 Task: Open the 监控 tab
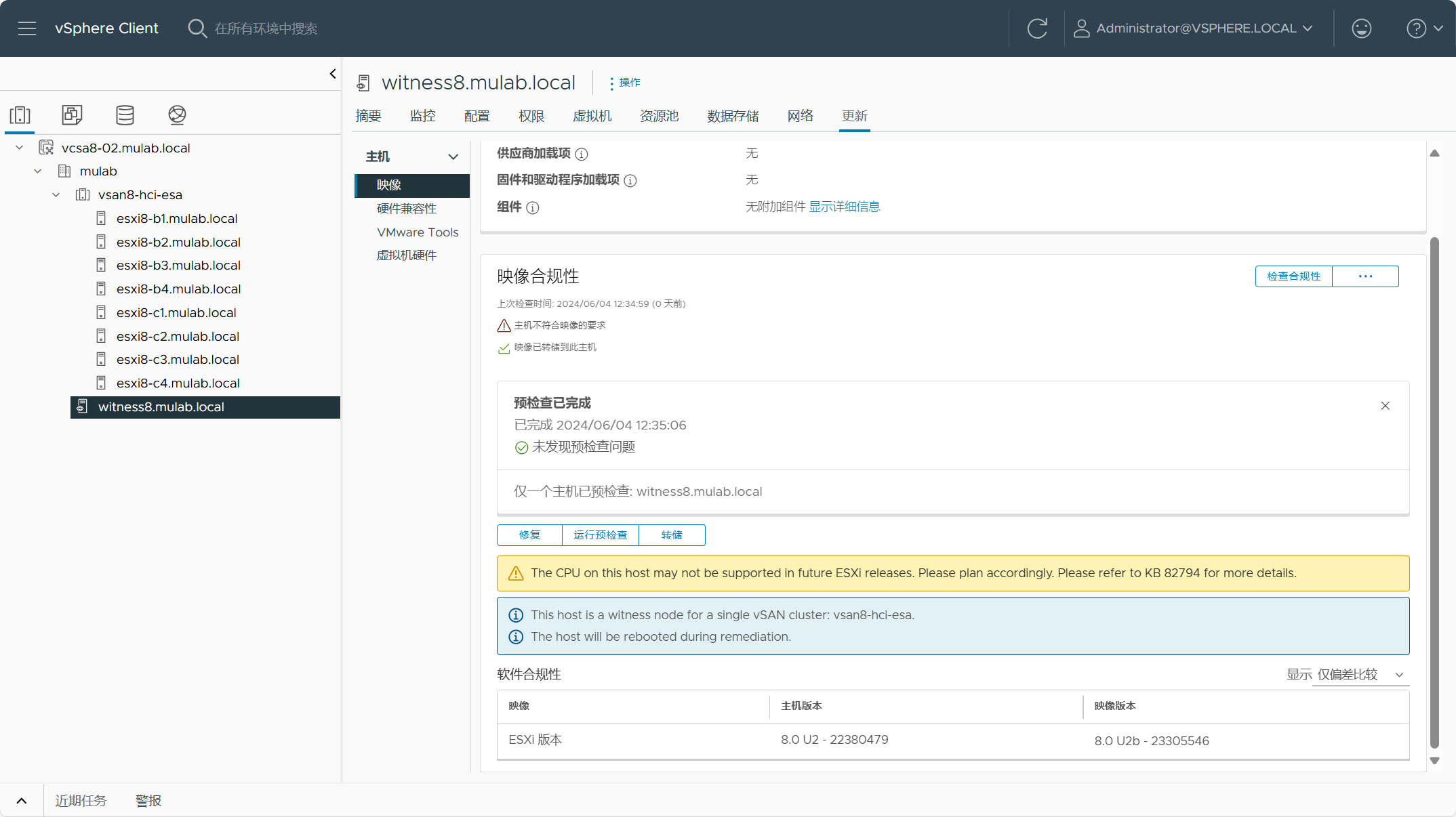click(x=422, y=116)
